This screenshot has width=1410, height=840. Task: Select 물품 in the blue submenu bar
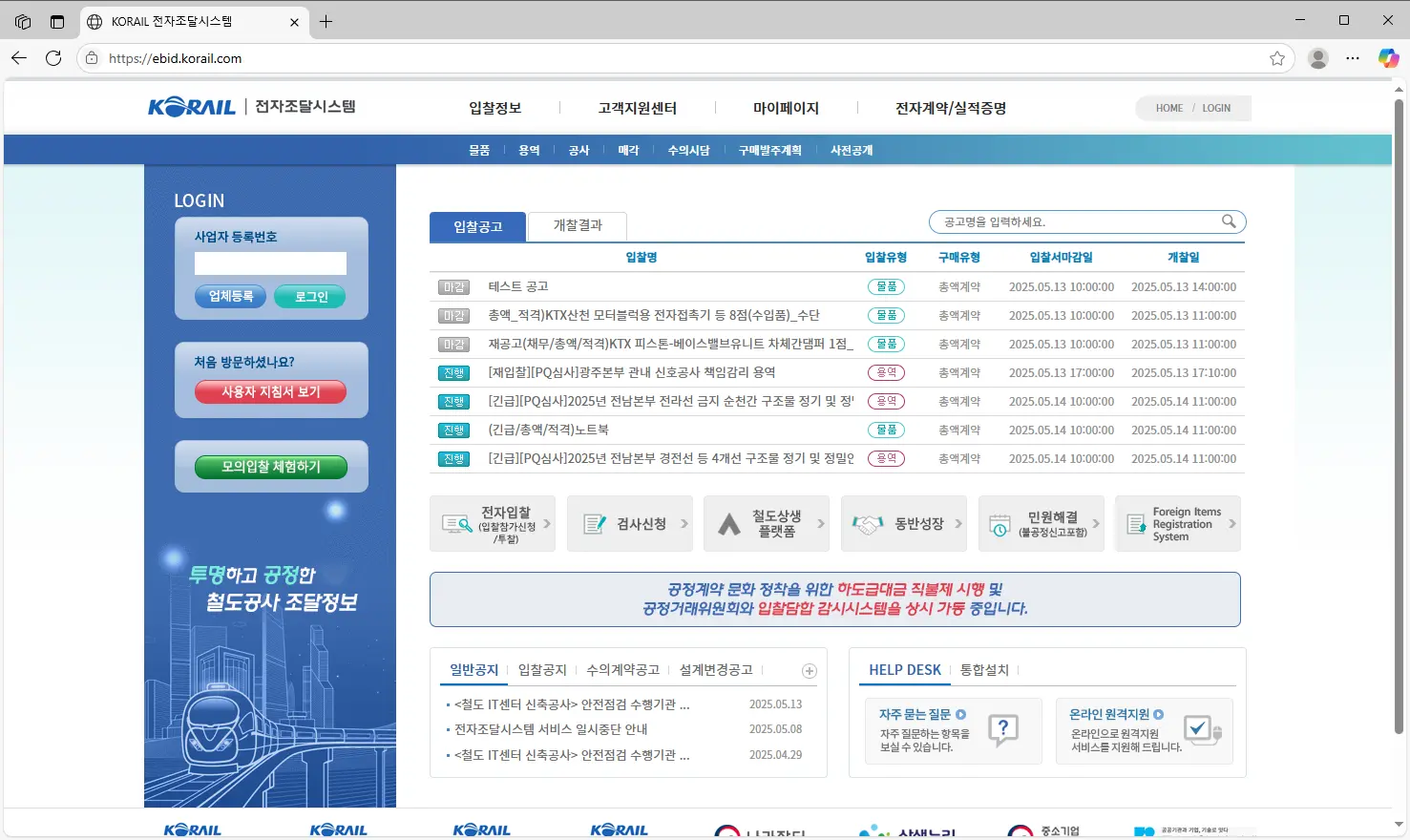tap(479, 150)
